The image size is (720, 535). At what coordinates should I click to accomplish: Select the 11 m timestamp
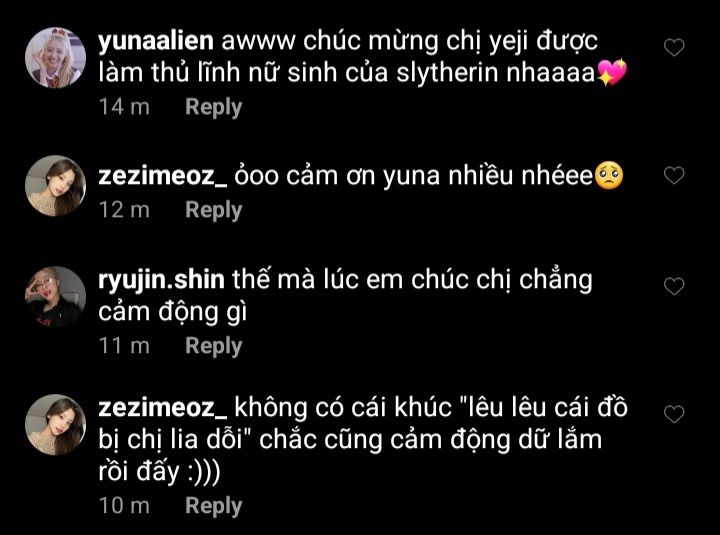pyautogui.click(x=124, y=345)
